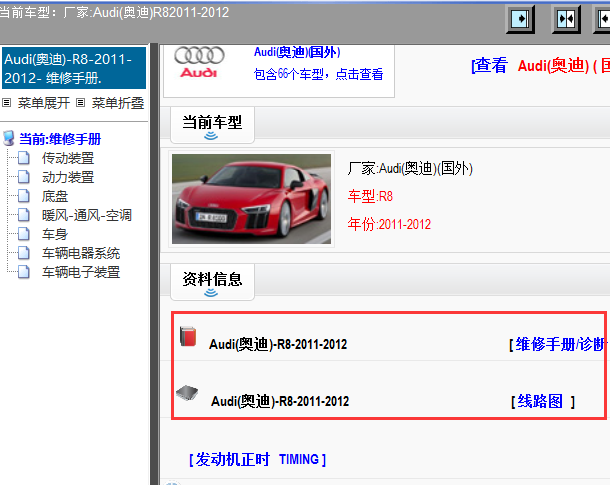Click the 当前车型 title bar text

click(x=114, y=12)
